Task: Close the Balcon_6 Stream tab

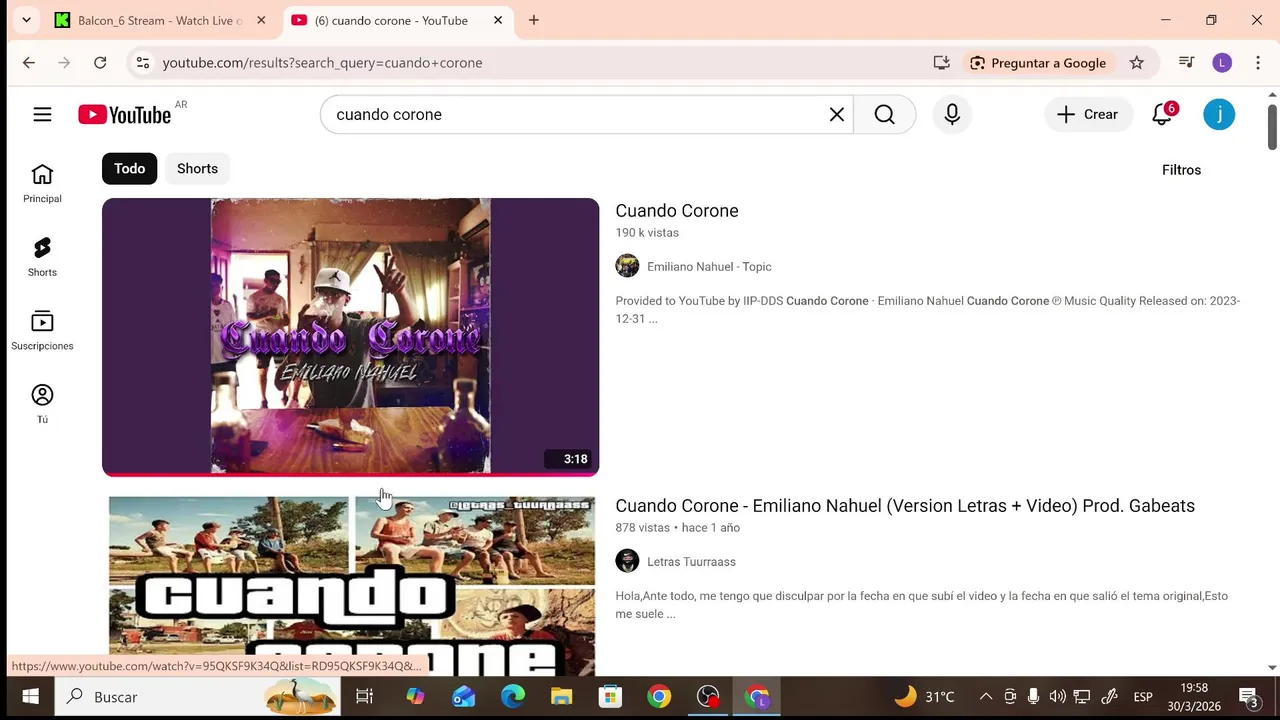Action: (261, 20)
